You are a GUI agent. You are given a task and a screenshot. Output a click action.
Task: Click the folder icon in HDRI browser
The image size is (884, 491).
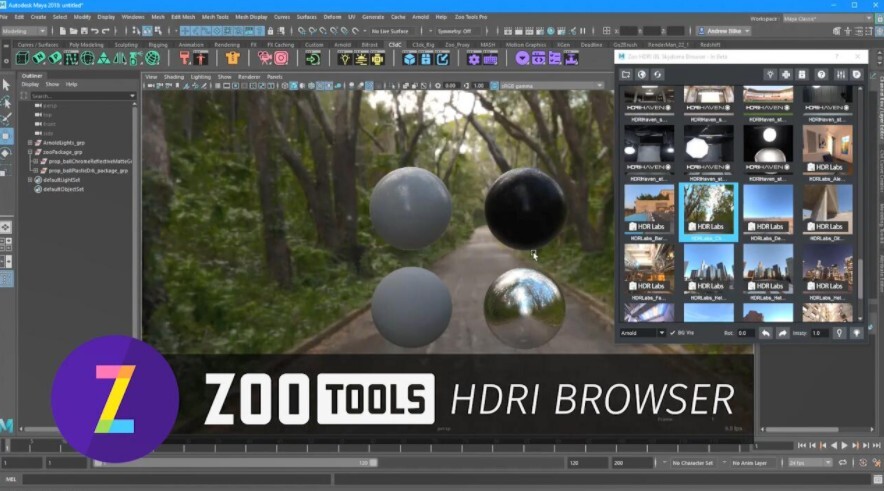[626, 74]
